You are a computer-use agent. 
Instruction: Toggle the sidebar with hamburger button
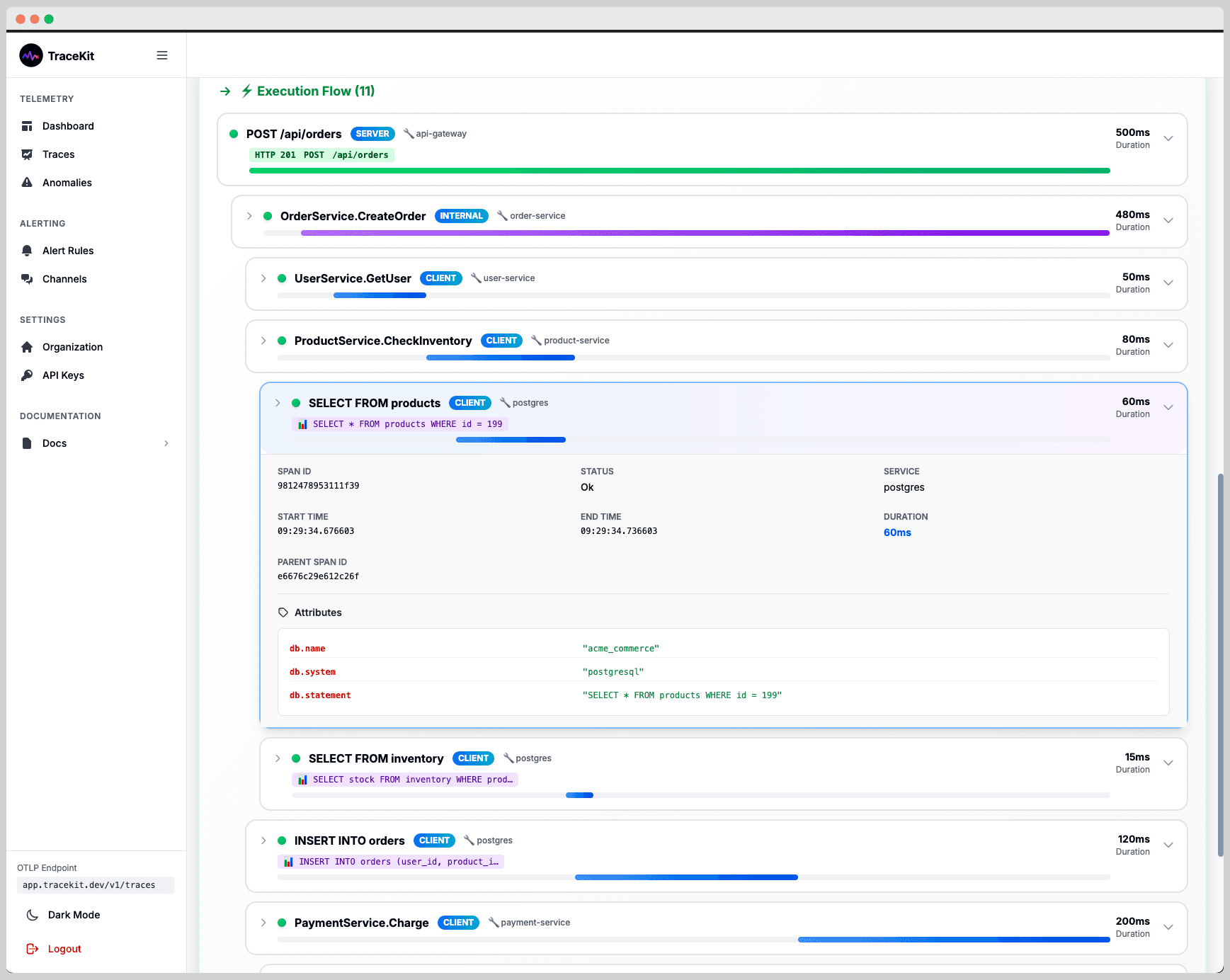point(162,55)
